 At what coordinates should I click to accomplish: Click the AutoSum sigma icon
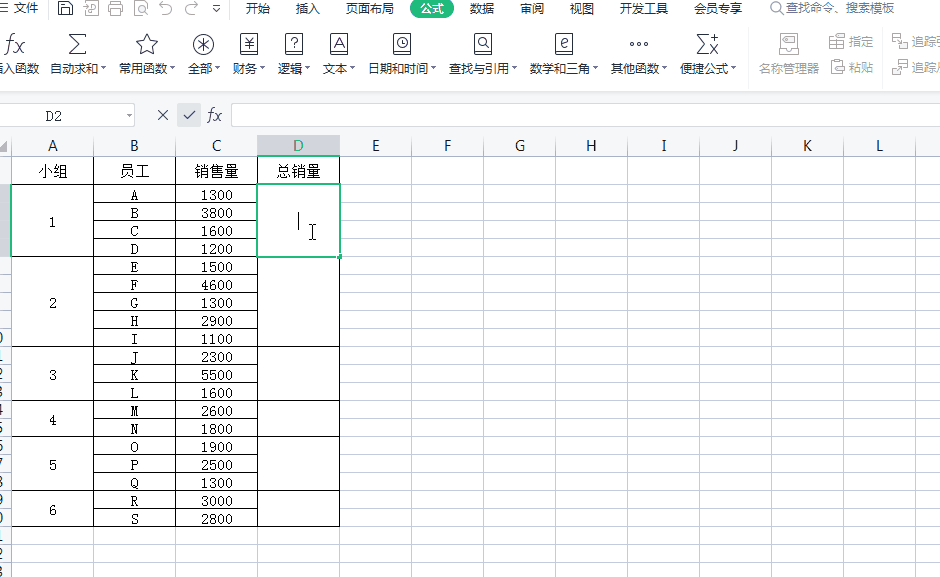coord(77,44)
